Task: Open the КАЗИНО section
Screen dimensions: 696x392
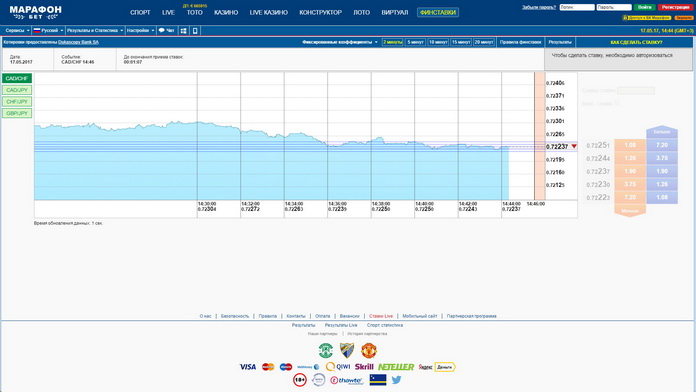Action: pyautogui.click(x=226, y=12)
